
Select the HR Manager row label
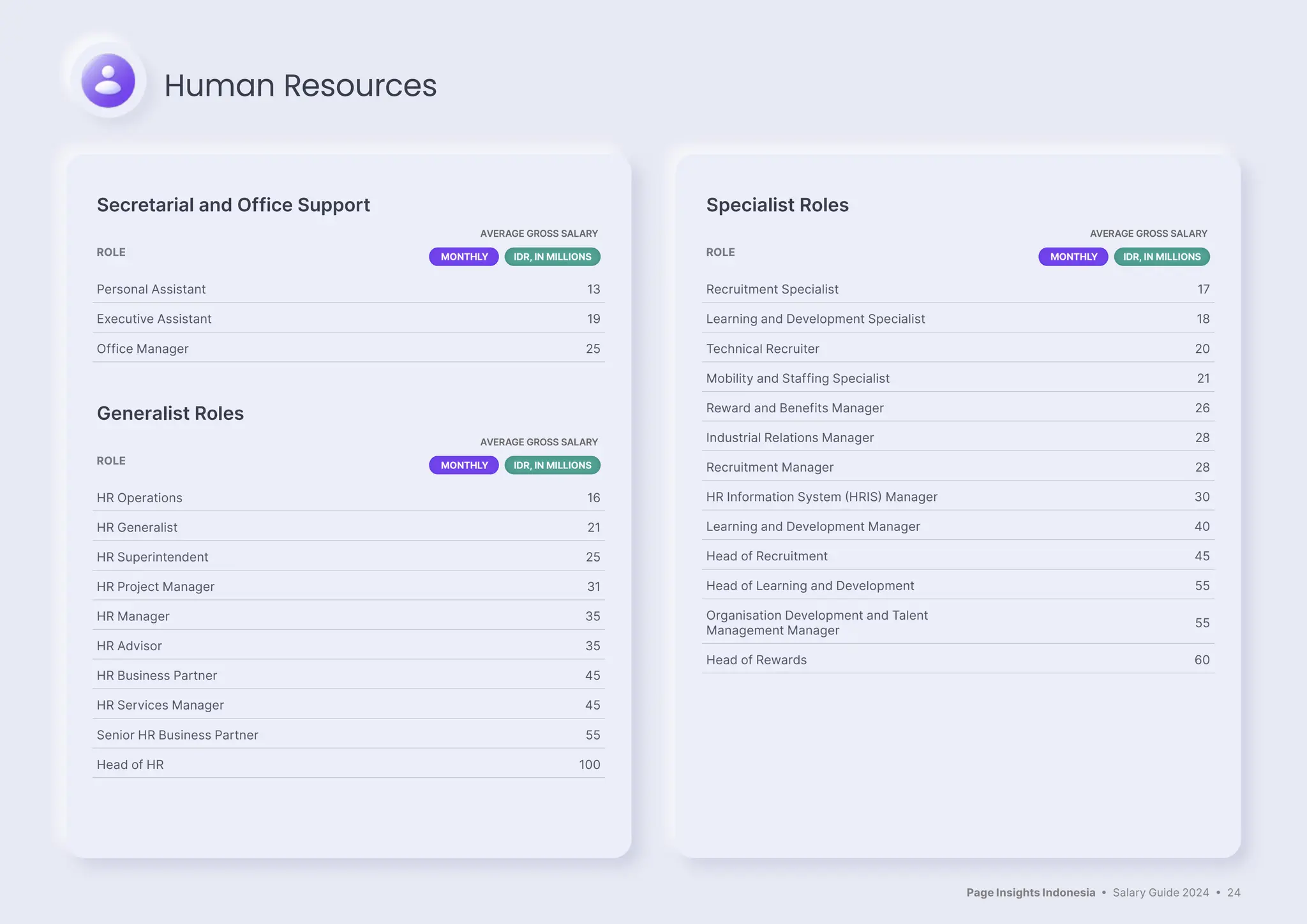pos(133,616)
